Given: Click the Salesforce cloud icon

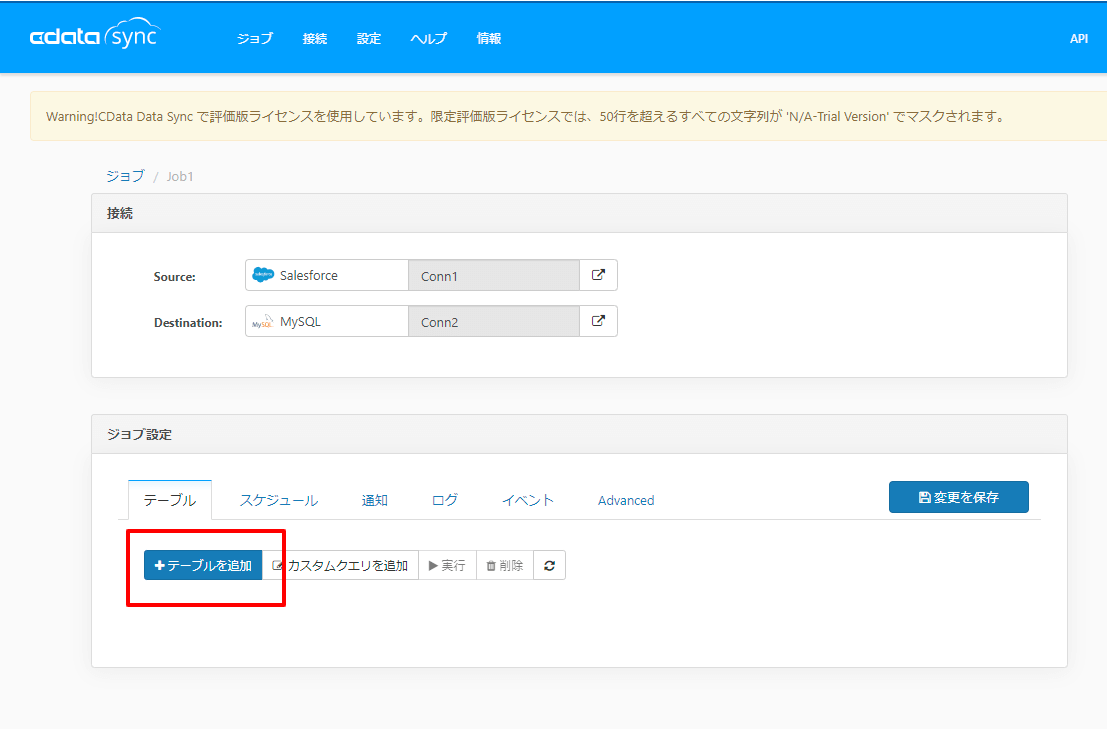Looking at the screenshot, I should pyautogui.click(x=263, y=275).
